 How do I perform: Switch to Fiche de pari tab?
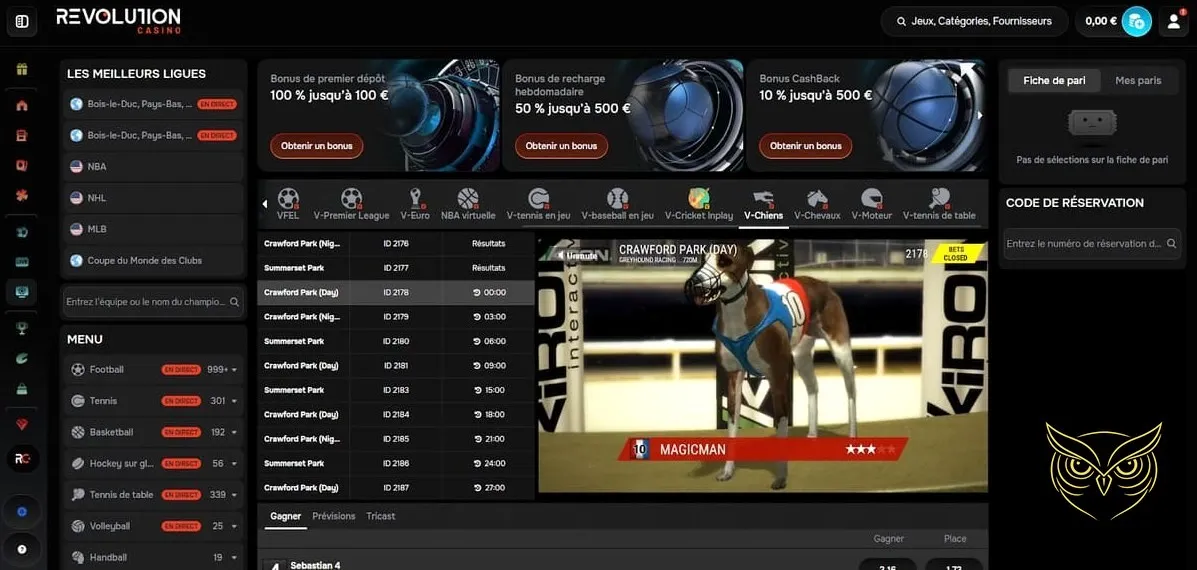pyautogui.click(x=1054, y=80)
